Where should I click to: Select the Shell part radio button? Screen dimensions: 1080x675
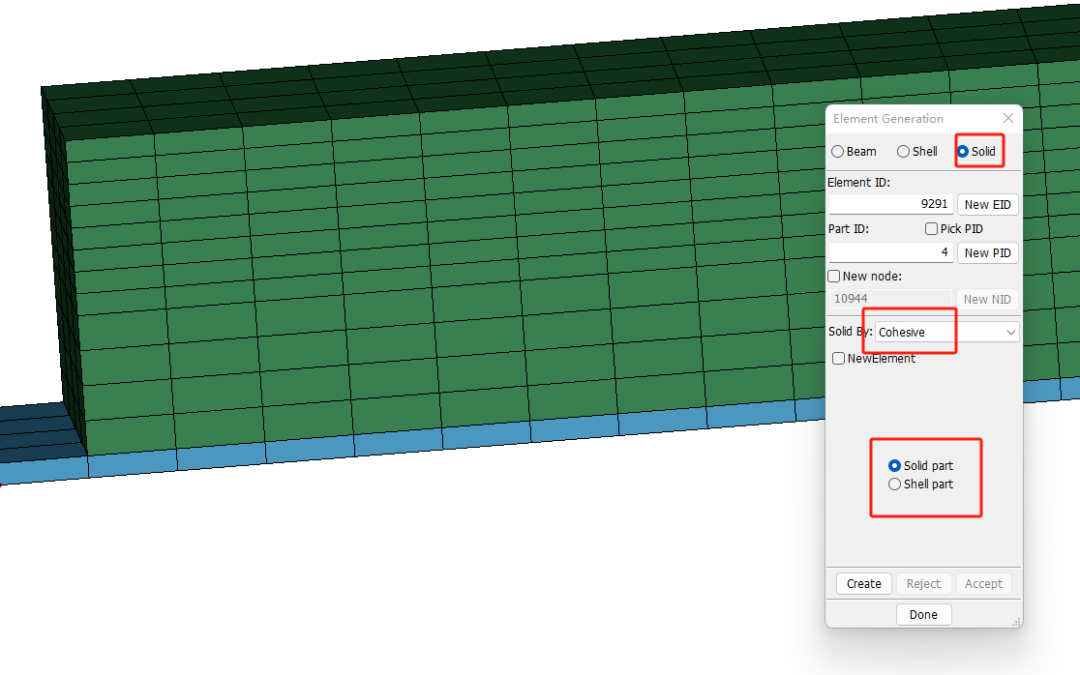coord(895,484)
